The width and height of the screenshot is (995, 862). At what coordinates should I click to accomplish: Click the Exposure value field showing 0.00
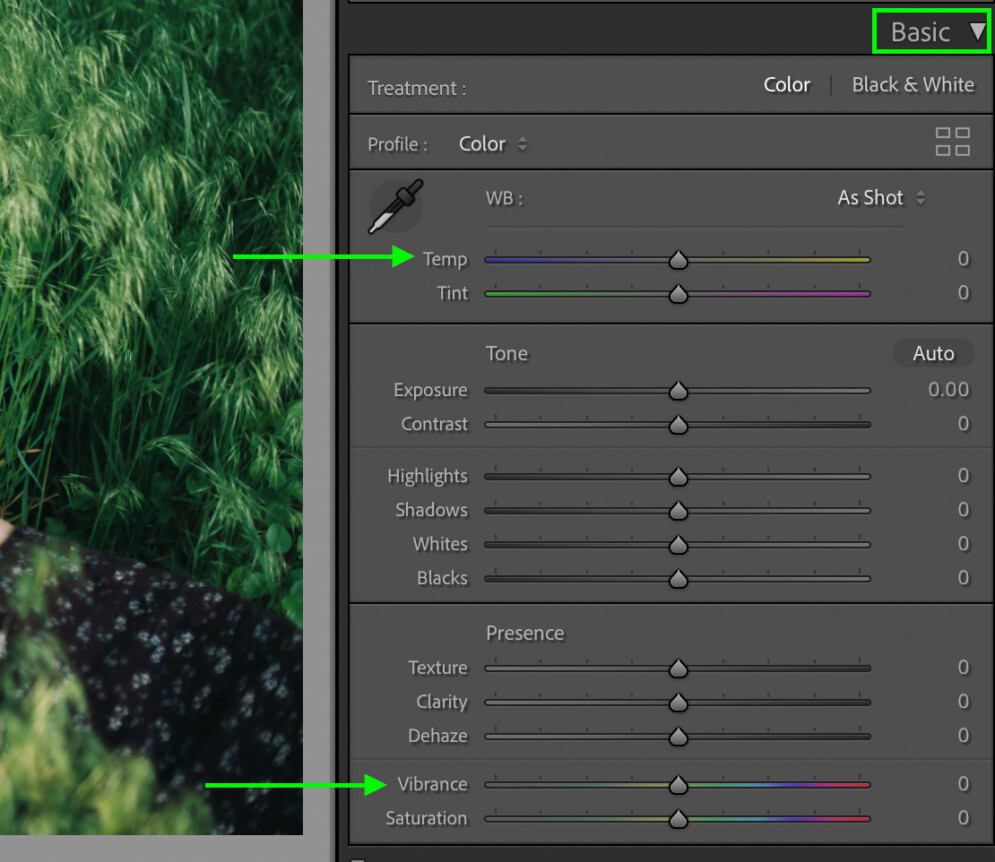949,390
